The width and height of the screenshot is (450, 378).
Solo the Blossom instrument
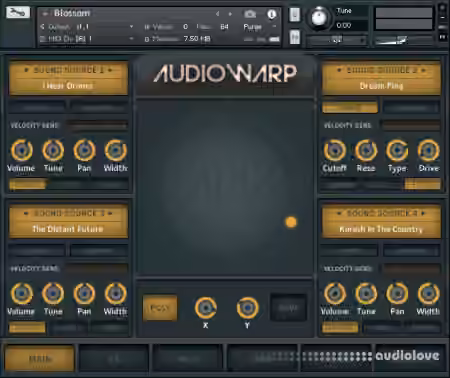click(295, 15)
